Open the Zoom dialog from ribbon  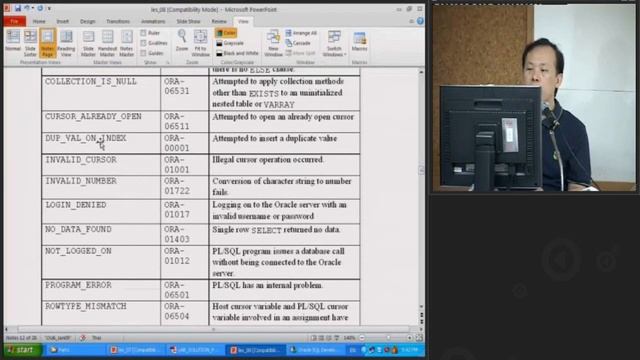click(x=182, y=41)
